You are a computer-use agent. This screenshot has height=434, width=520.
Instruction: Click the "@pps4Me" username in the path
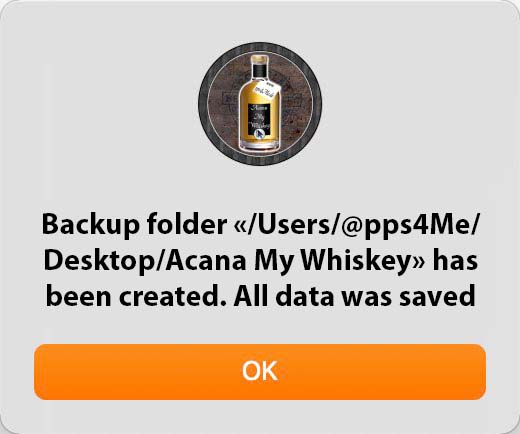pyautogui.click(x=404, y=226)
